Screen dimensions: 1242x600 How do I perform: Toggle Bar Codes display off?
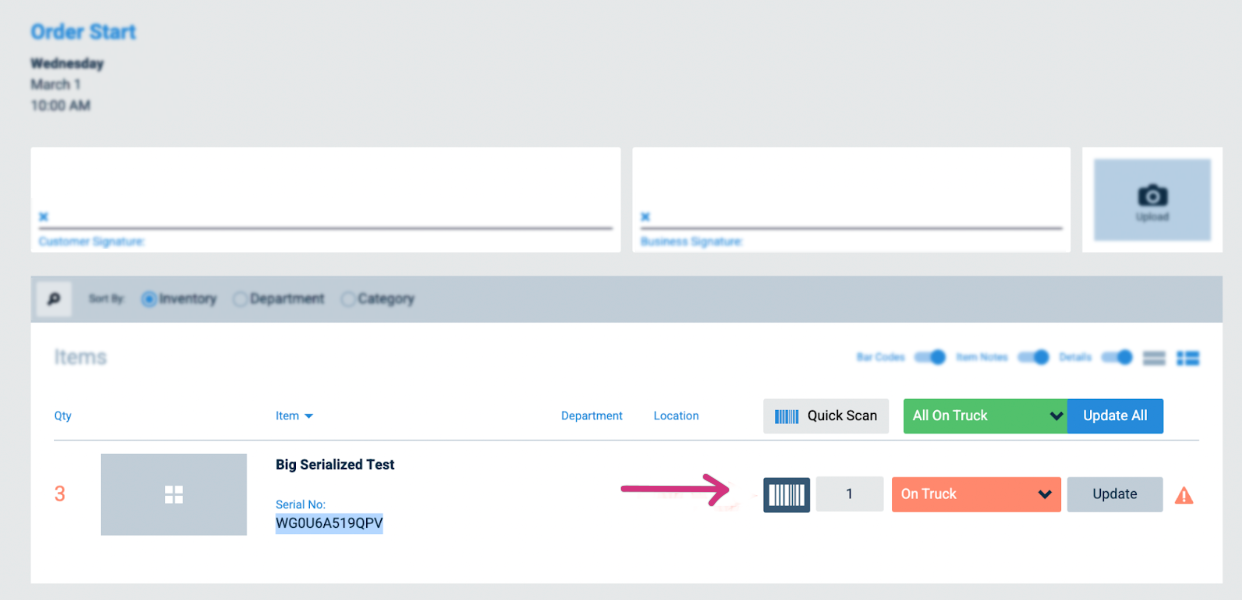click(x=929, y=357)
